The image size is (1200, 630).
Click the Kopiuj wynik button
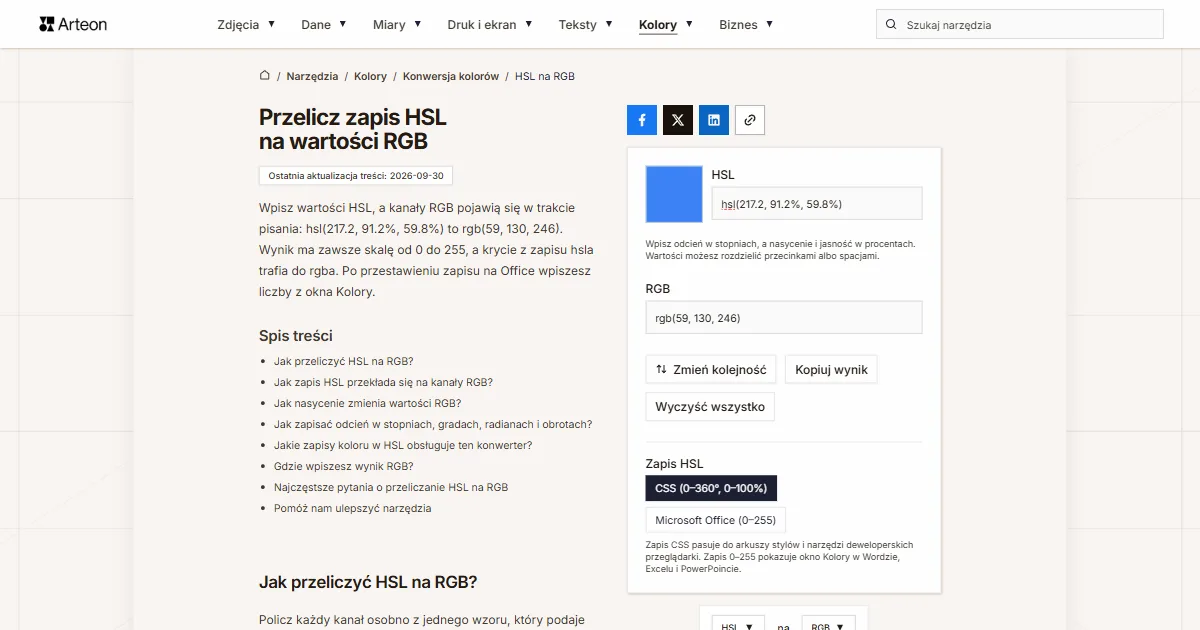click(831, 369)
